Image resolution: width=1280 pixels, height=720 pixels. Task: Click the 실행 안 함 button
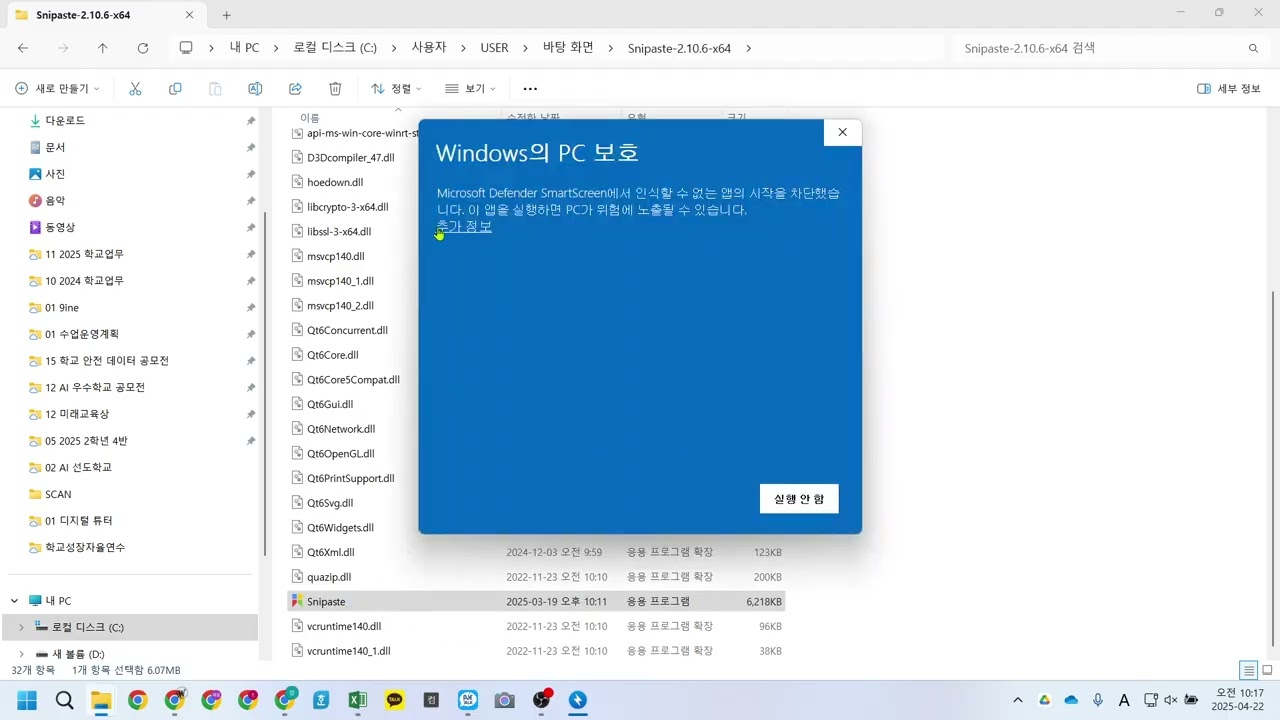[x=799, y=499]
